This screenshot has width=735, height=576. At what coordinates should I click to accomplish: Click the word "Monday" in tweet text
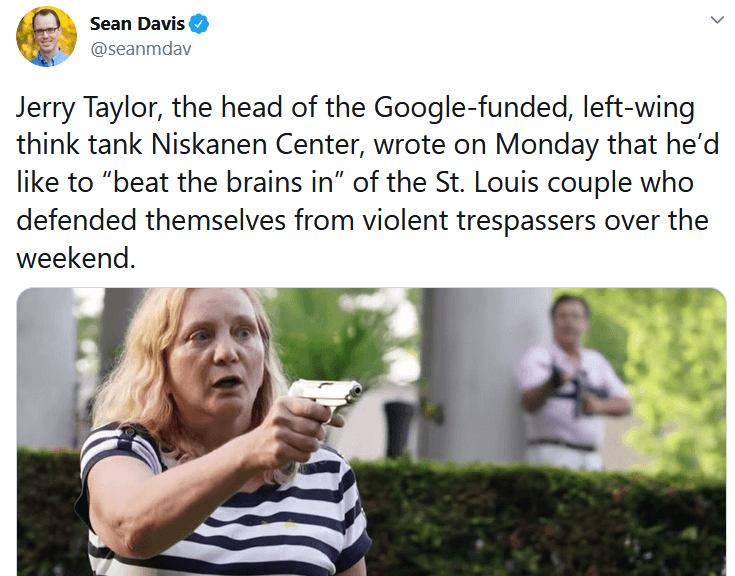pyautogui.click(x=547, y=144)
